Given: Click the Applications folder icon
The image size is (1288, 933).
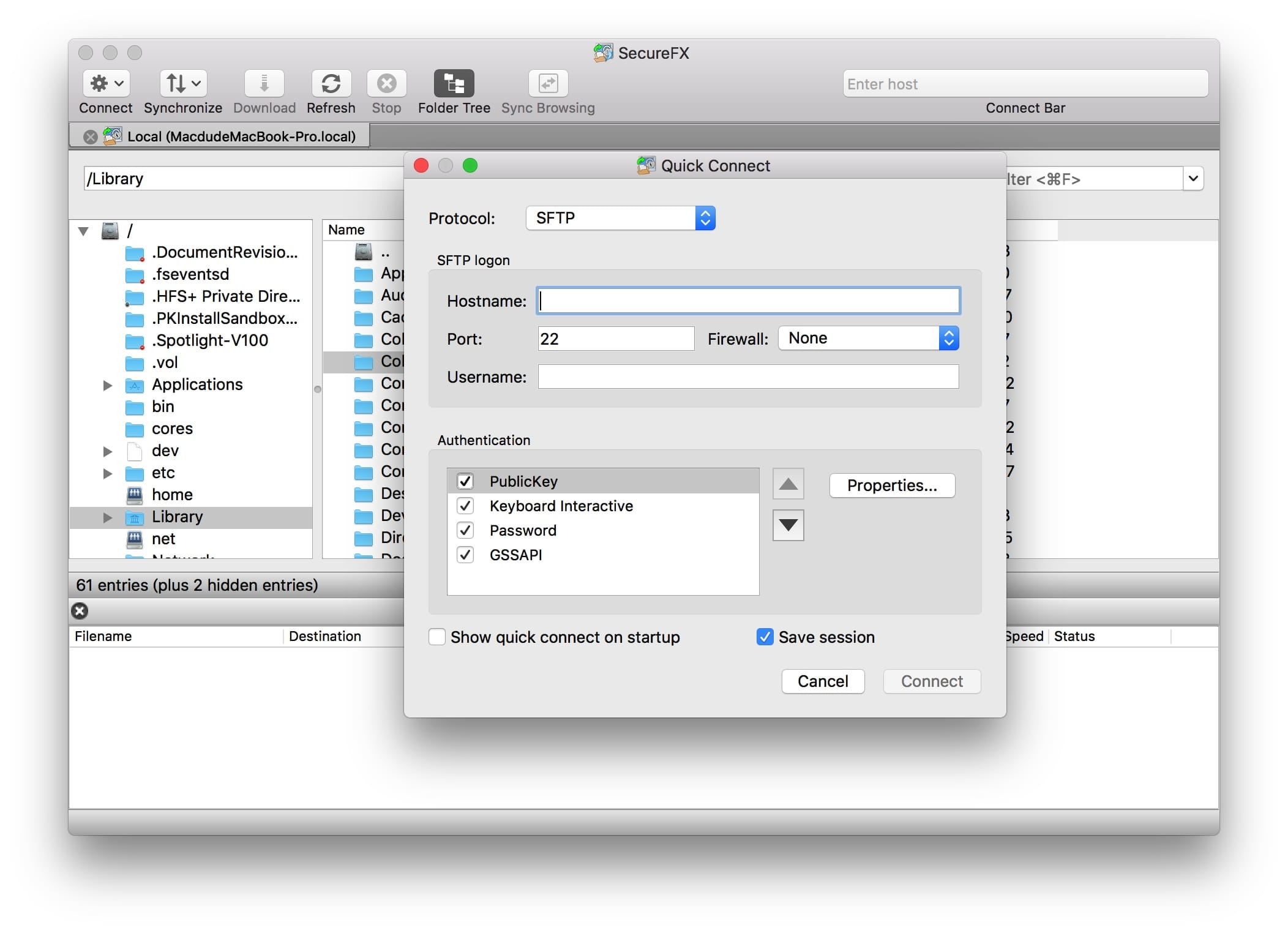Looking at the screenshot, I should [134, 385].
